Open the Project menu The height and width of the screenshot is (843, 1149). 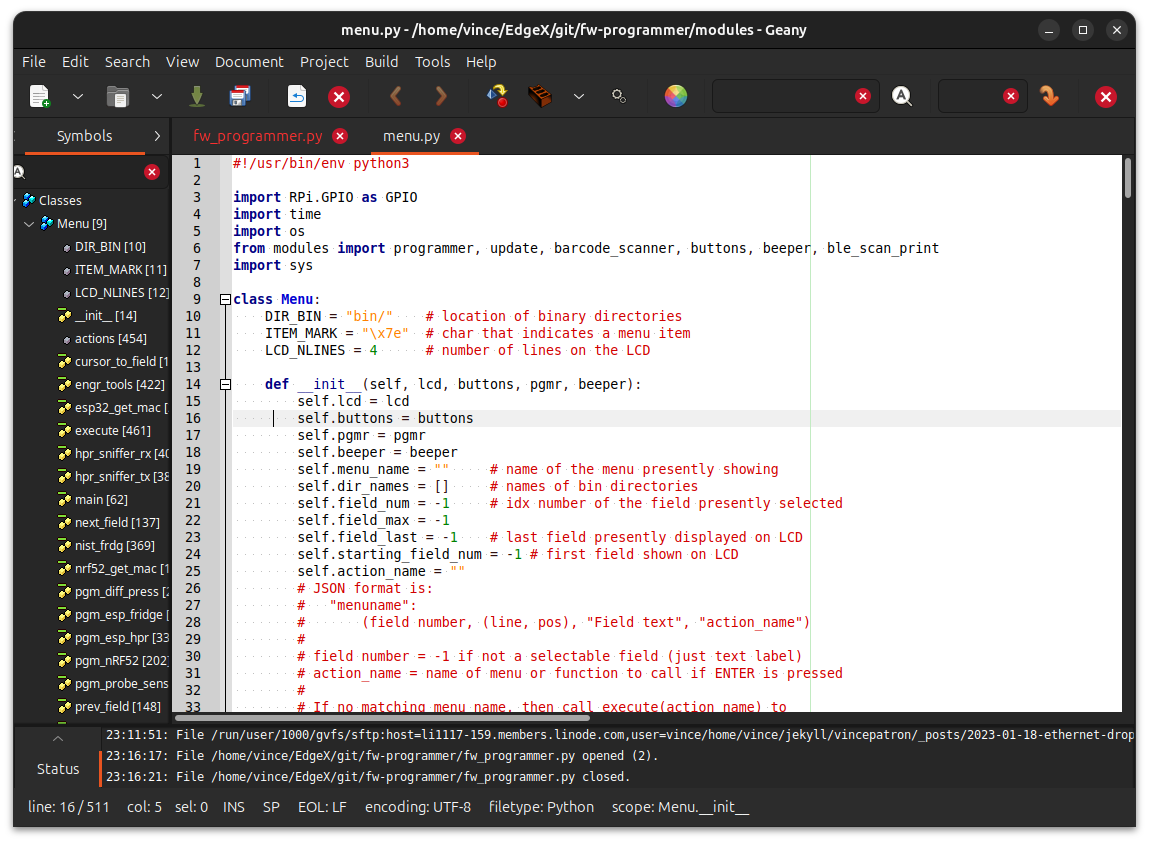point(324,62)
